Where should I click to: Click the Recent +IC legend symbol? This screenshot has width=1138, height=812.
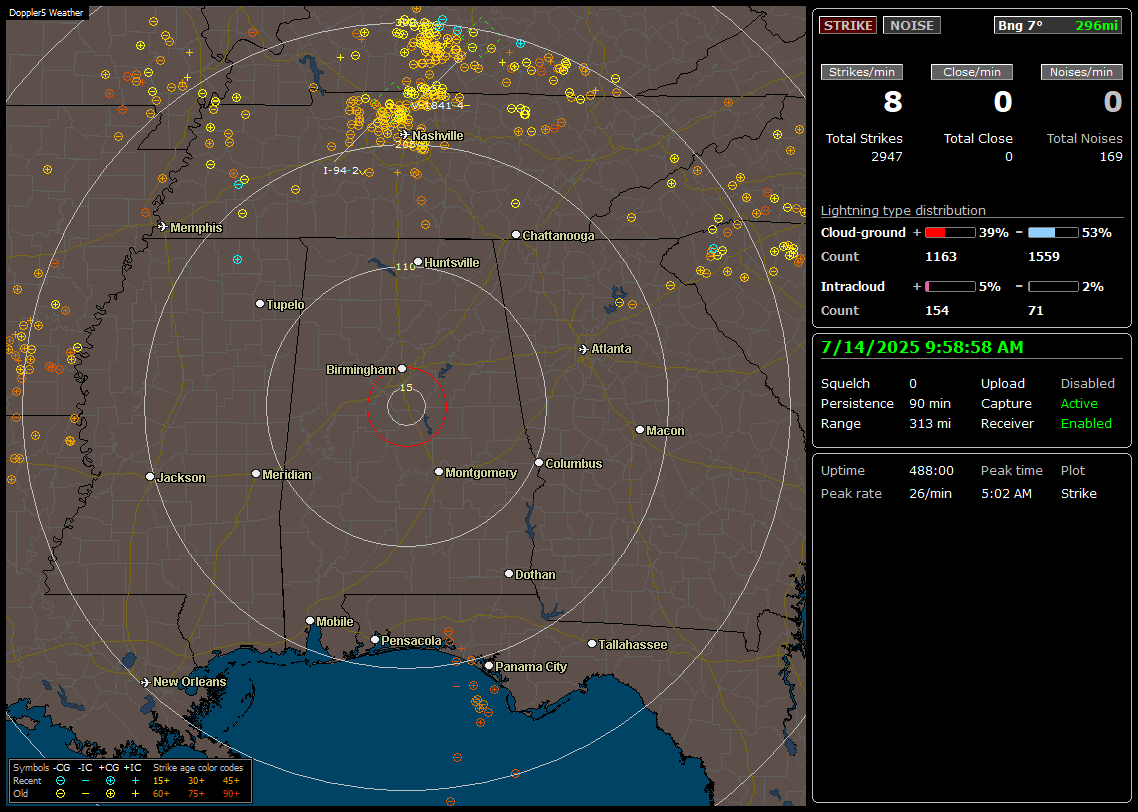coord(135,781)
